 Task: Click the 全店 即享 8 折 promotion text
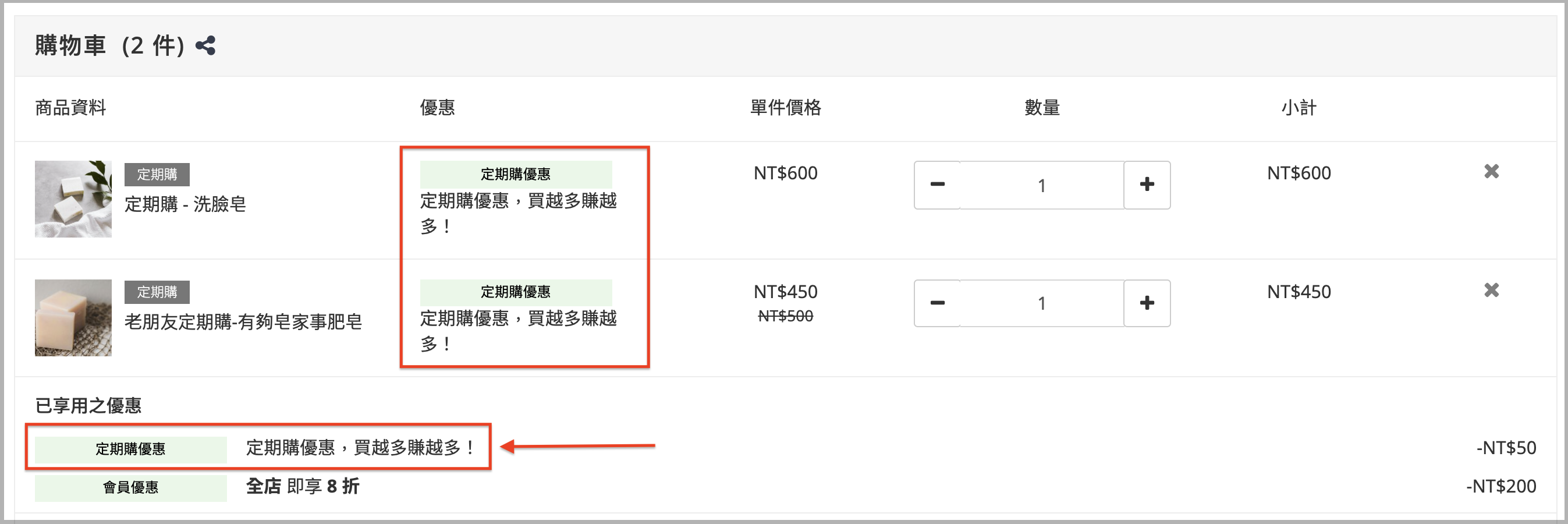click(x=303, y=486)
